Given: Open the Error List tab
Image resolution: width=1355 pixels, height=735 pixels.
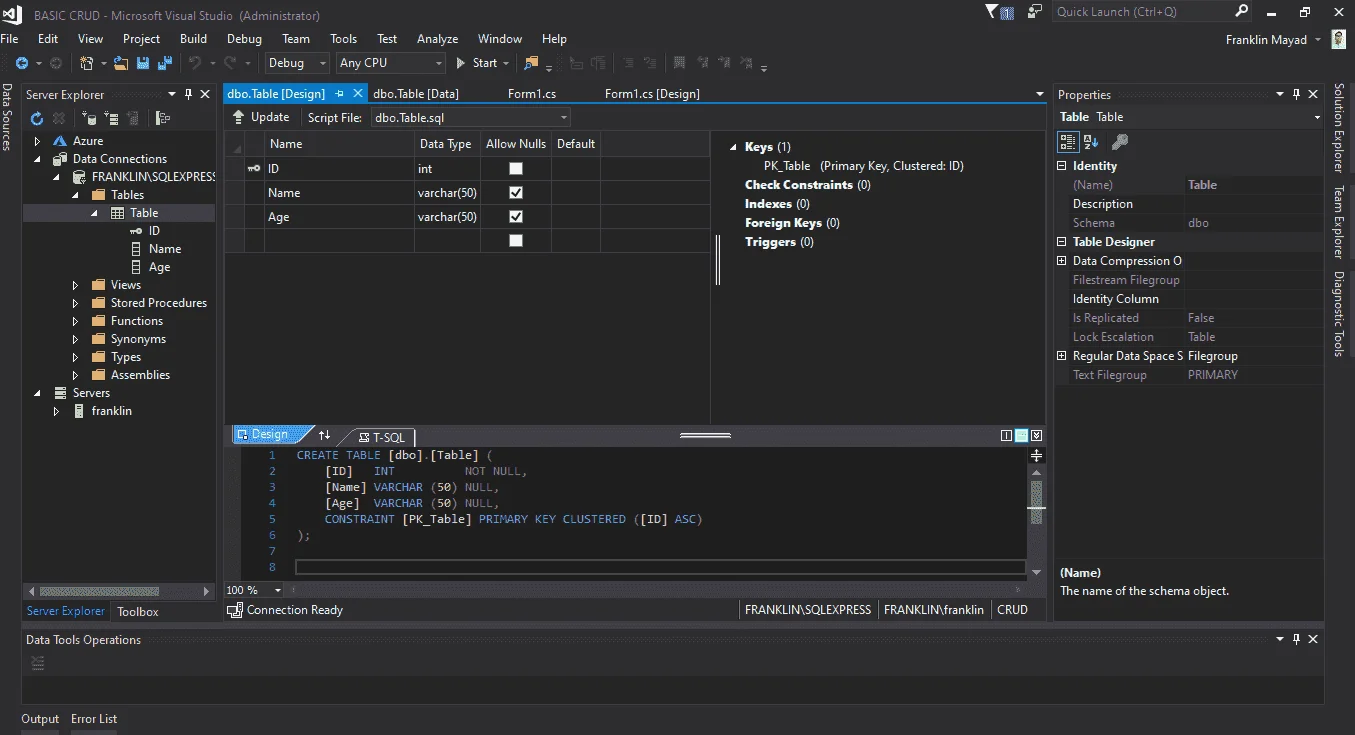Looking at the screenshot, I should pos(94,719).
